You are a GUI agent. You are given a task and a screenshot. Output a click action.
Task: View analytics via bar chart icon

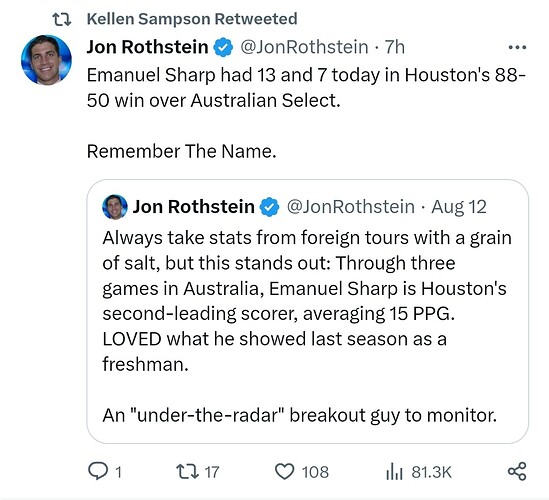394,471
